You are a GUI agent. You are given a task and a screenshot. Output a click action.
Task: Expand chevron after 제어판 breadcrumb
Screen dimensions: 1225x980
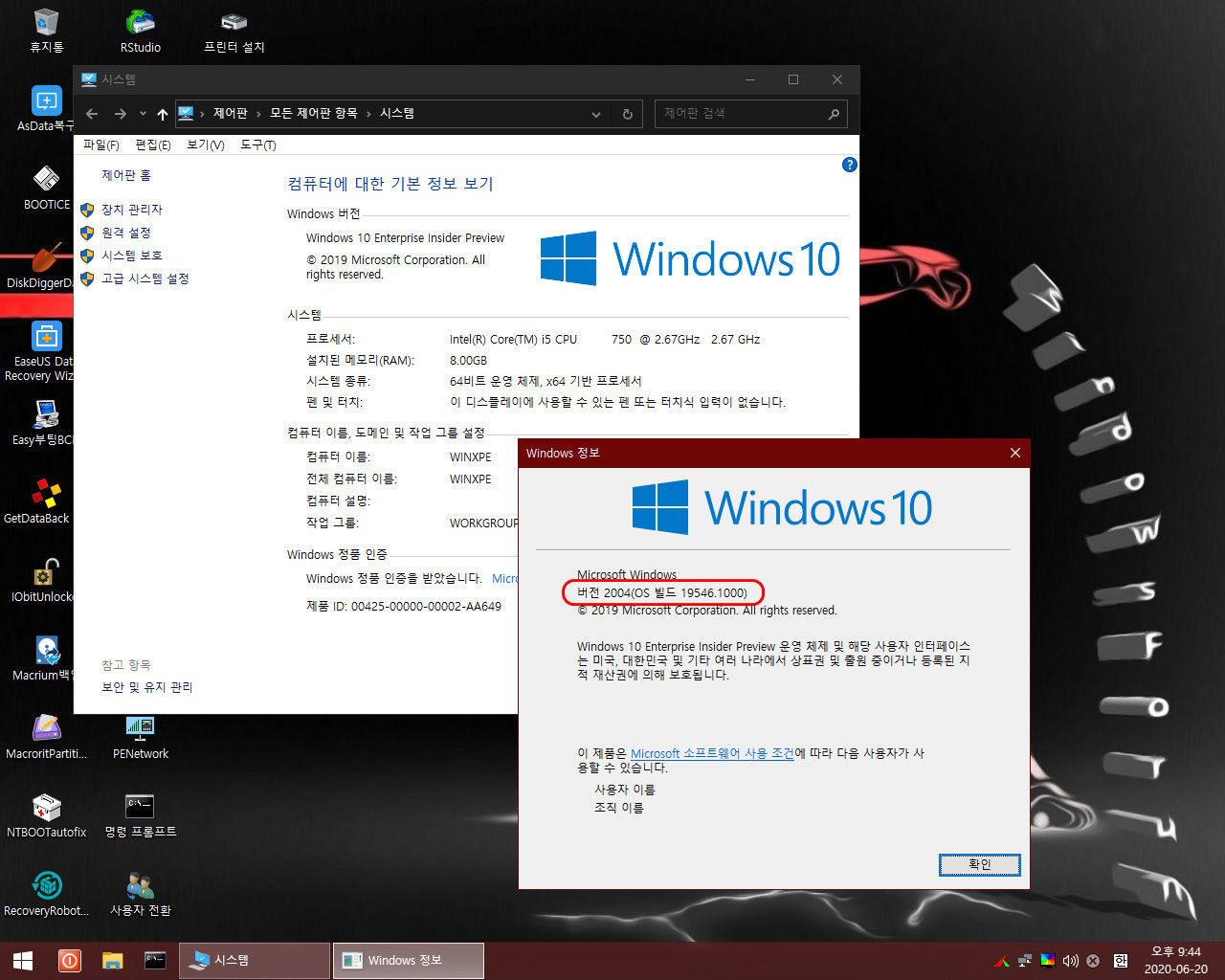coord(258,114)
